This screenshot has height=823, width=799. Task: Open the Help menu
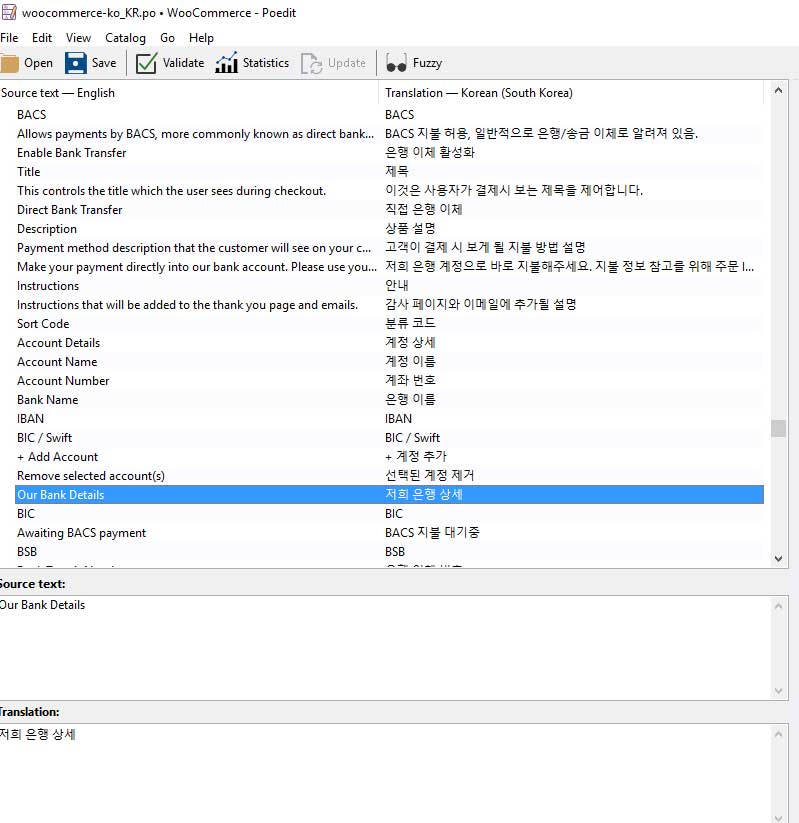201,38
